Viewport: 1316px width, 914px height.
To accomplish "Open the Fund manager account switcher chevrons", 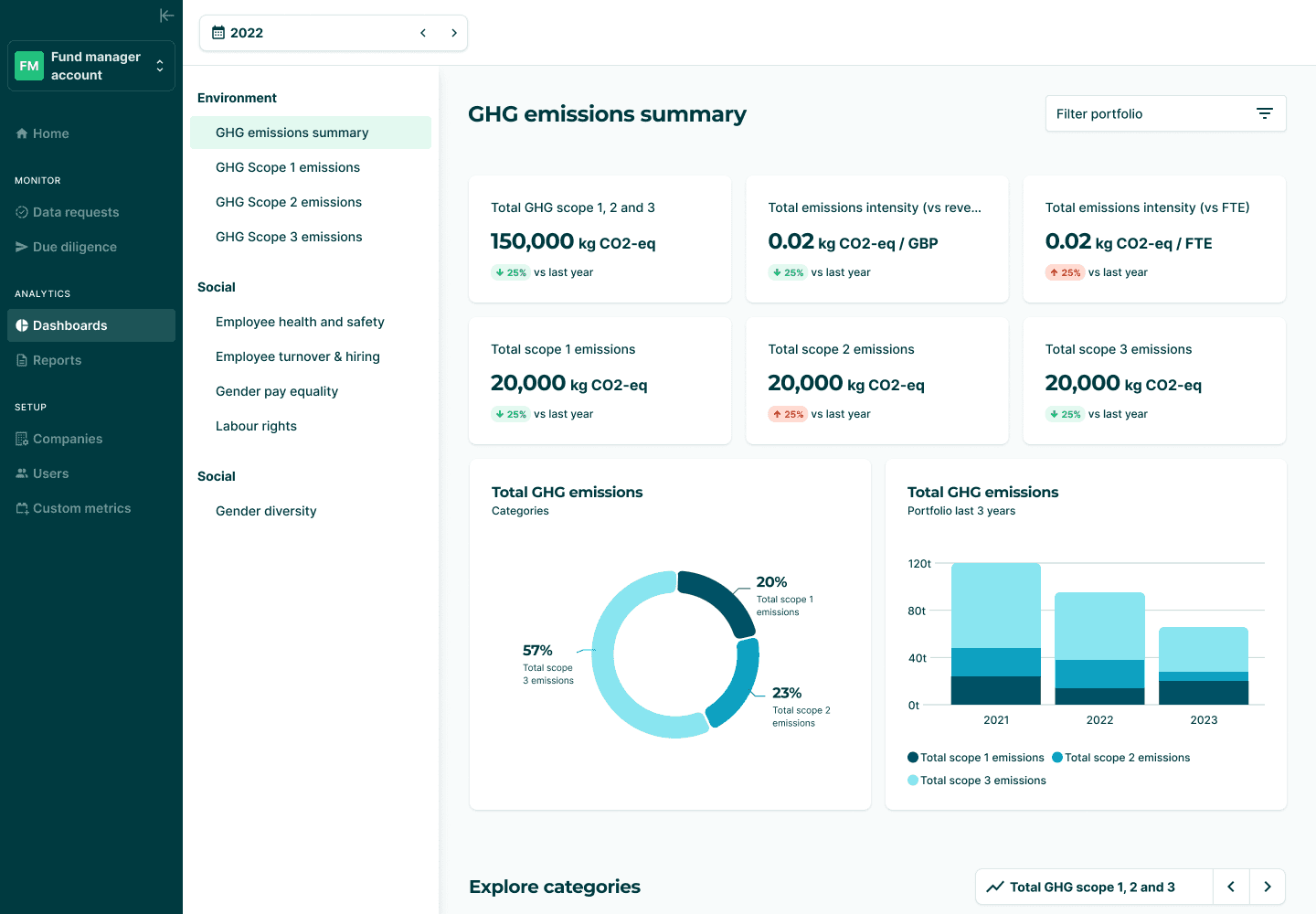I will 160,66.
